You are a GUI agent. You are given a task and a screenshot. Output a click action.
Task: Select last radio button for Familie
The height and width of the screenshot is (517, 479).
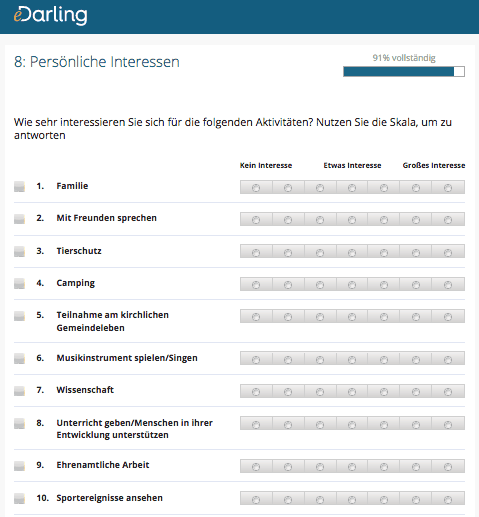pos(448,188)
